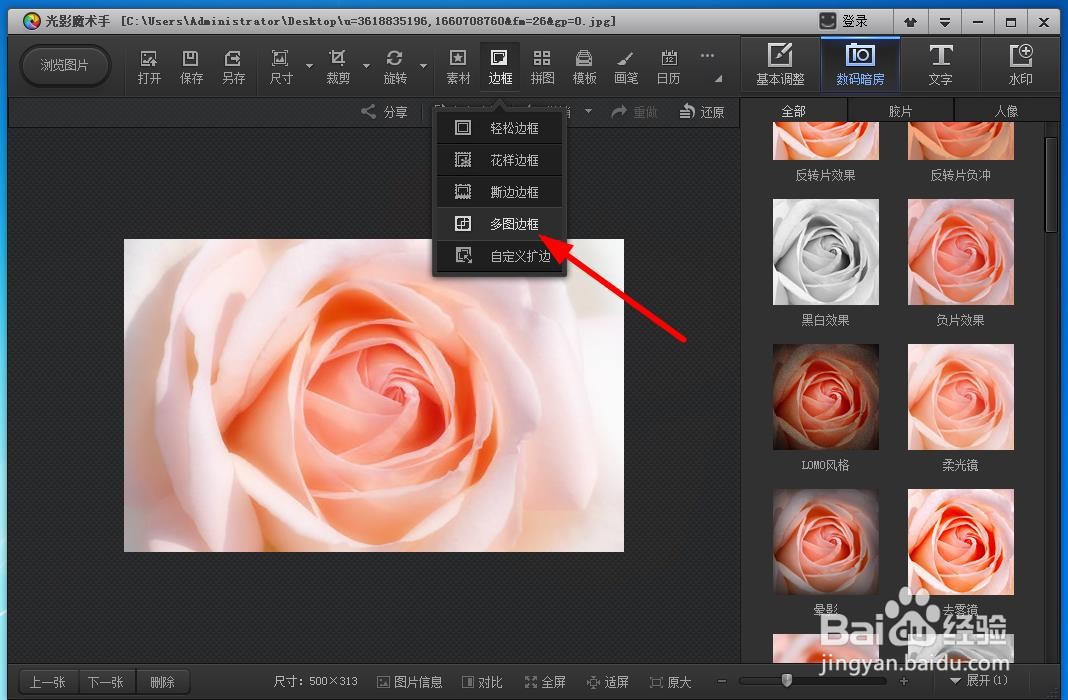Open the 日历 calendar tool
This screenshot has width=1068, height=700.
coord(668,67)
